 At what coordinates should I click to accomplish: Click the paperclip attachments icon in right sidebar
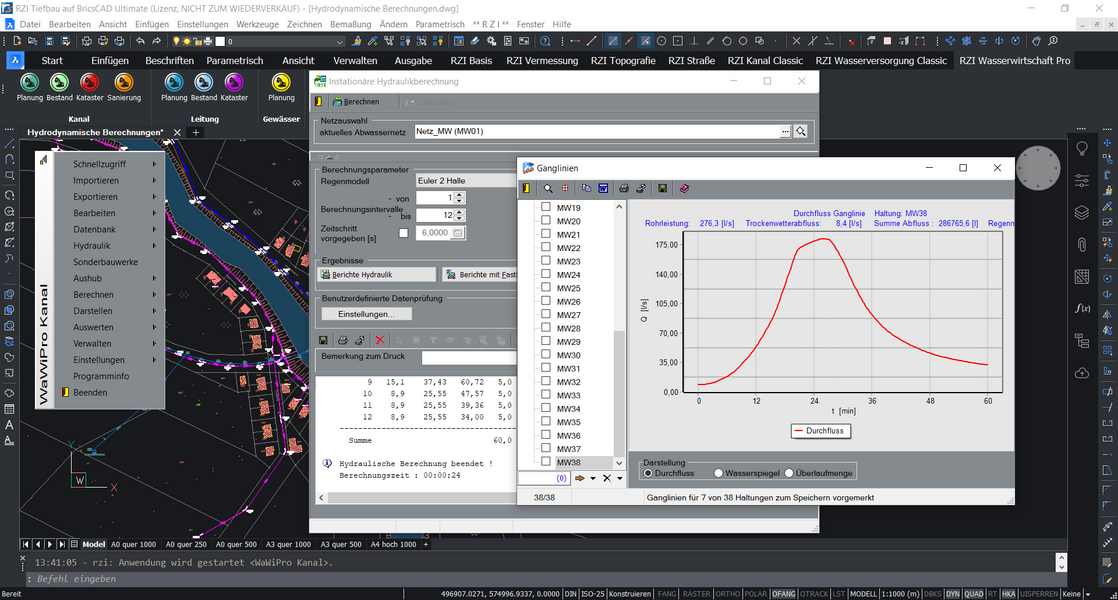pos(1082,244)
